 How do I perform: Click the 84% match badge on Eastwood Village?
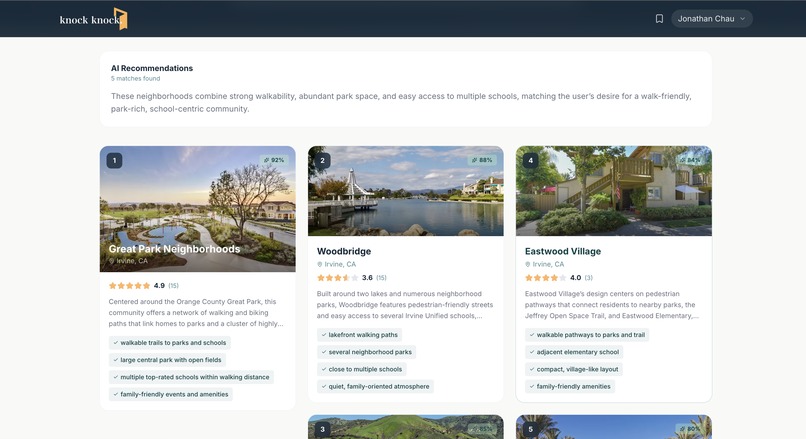point(690,160)
